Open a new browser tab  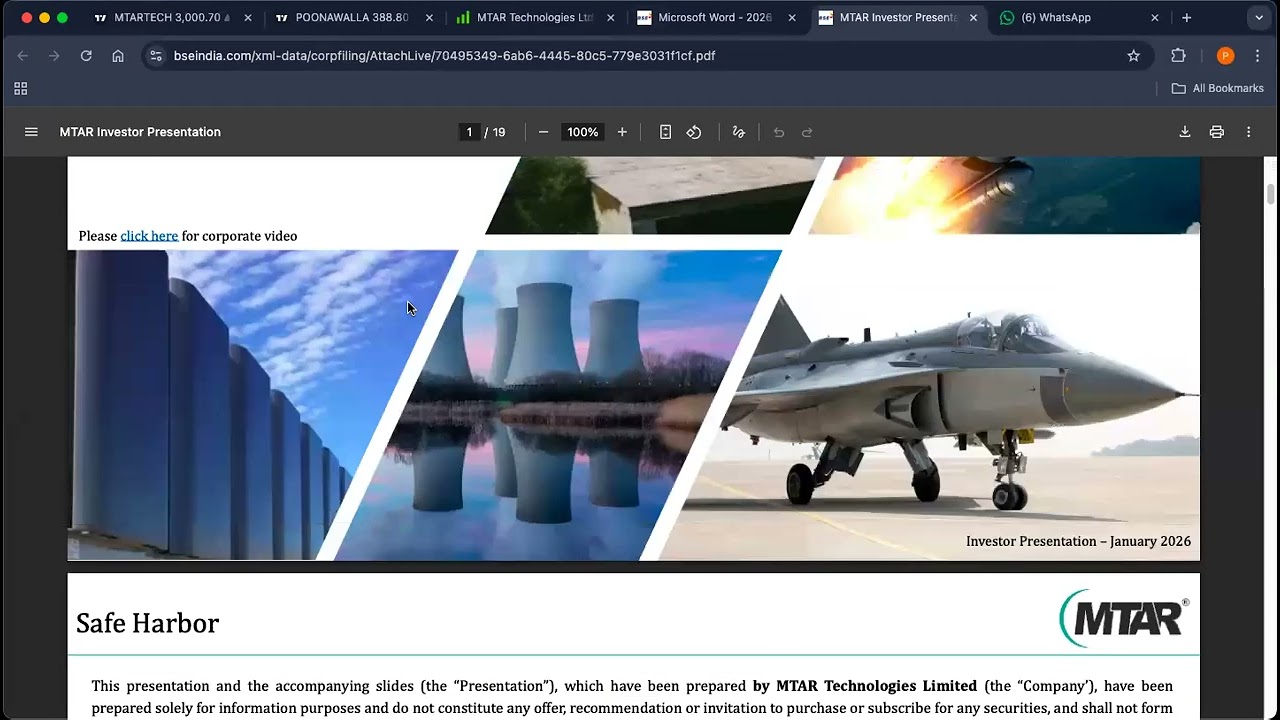coord(1187,18)
